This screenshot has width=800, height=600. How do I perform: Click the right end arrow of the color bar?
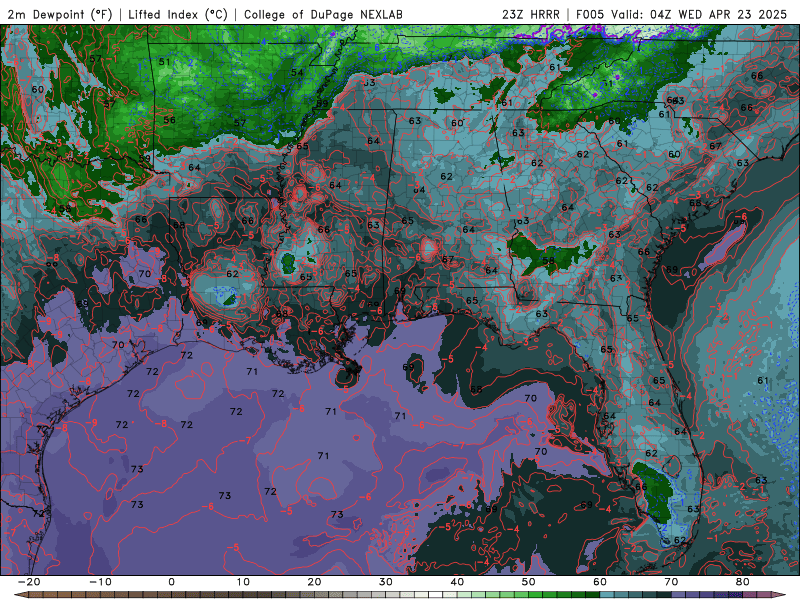(x=781, y=595)
